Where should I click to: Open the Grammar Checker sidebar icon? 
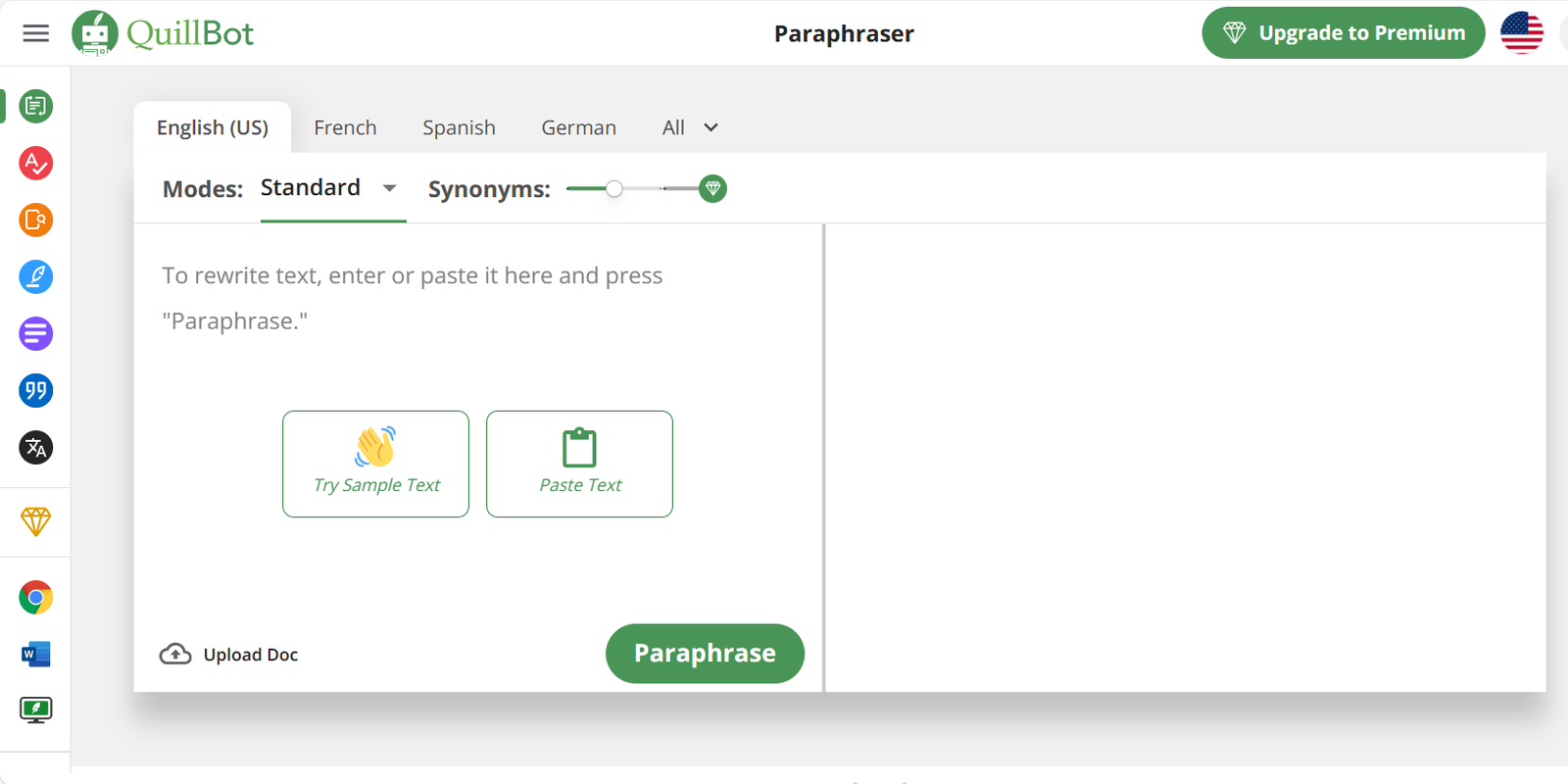coord(36,163)
